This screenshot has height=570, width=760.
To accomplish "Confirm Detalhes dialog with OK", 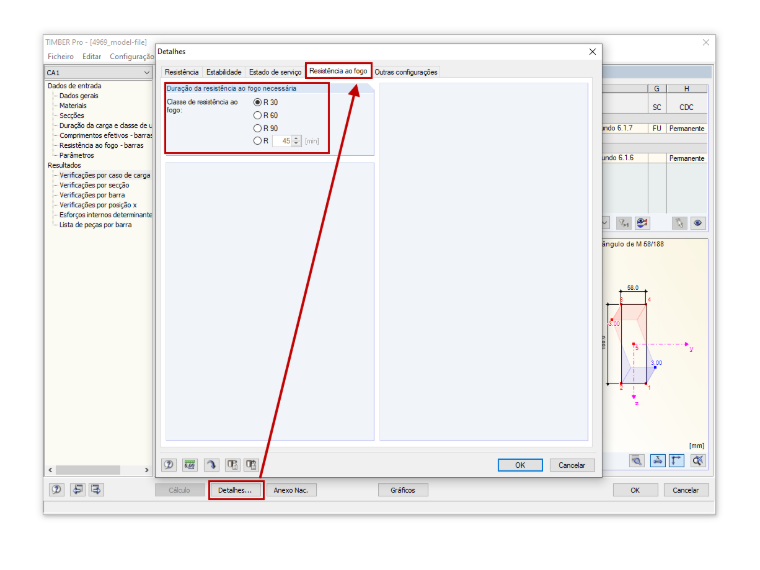I will coord(520,465).
